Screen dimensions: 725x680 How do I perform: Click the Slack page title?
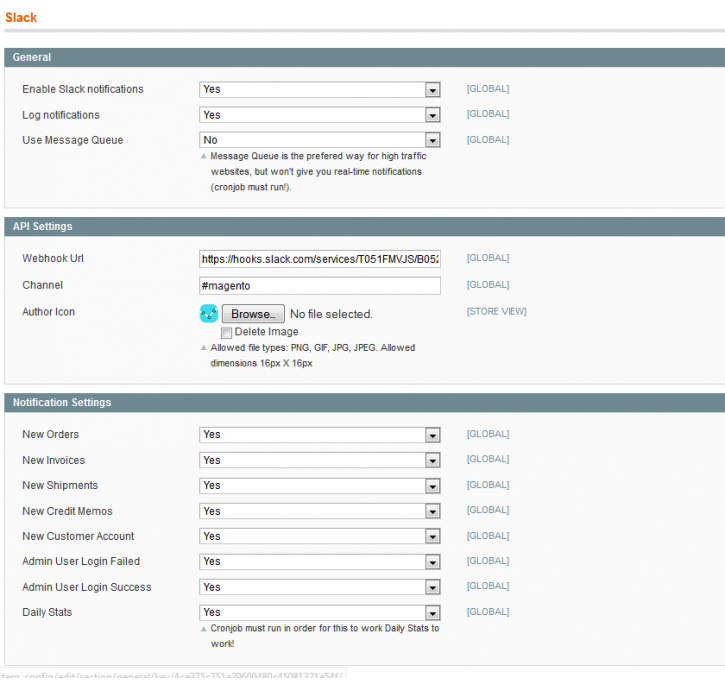pyautogui.click(x=21, y=18)
